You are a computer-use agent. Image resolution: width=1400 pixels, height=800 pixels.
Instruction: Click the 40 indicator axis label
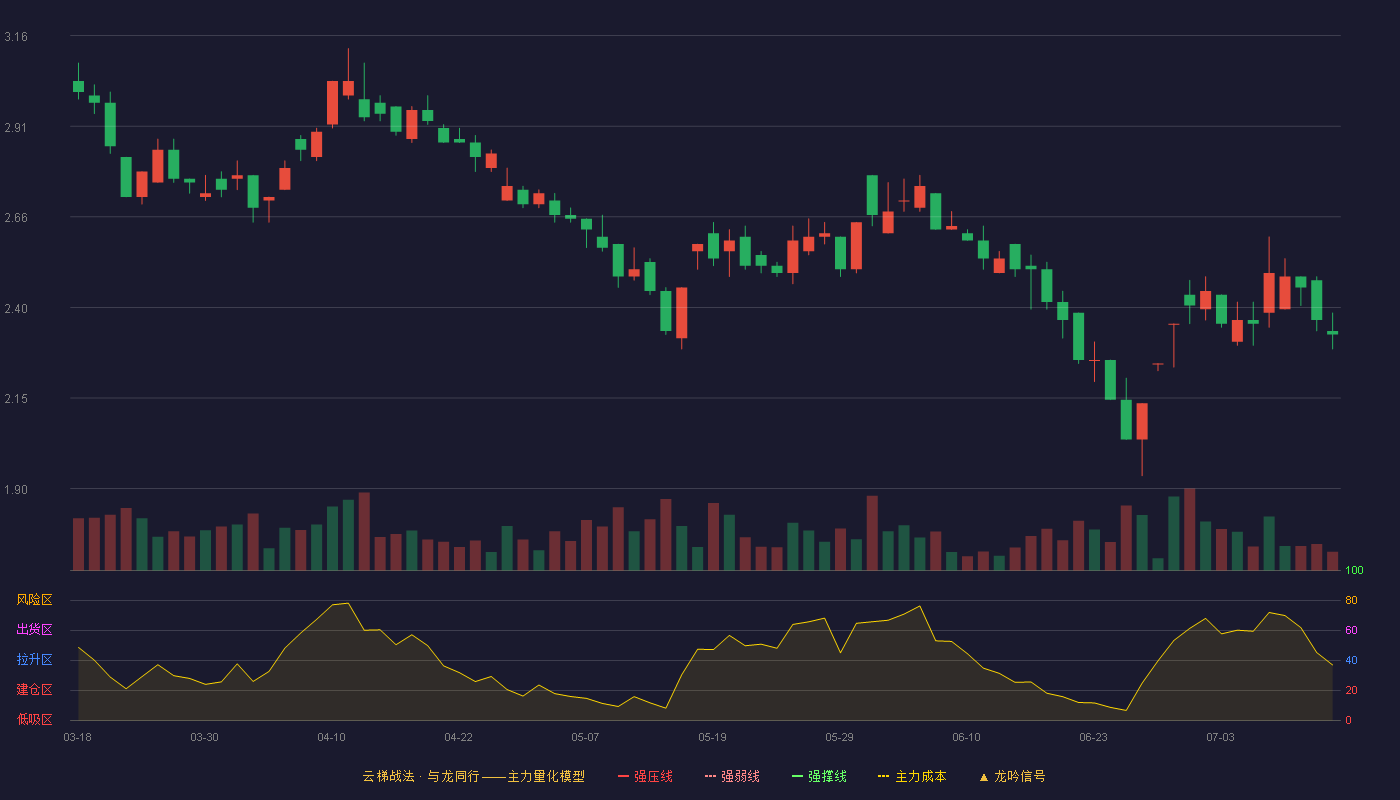click(1351, 660)
